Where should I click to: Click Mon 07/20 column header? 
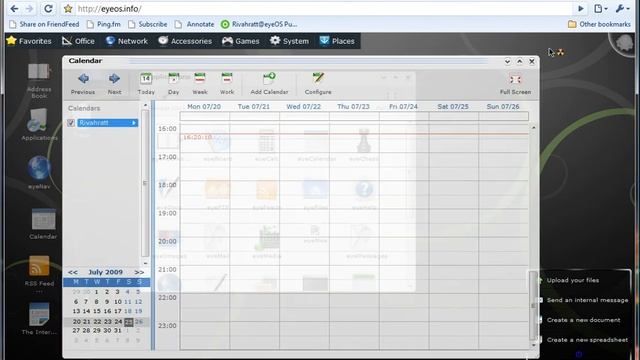(204, 107)
